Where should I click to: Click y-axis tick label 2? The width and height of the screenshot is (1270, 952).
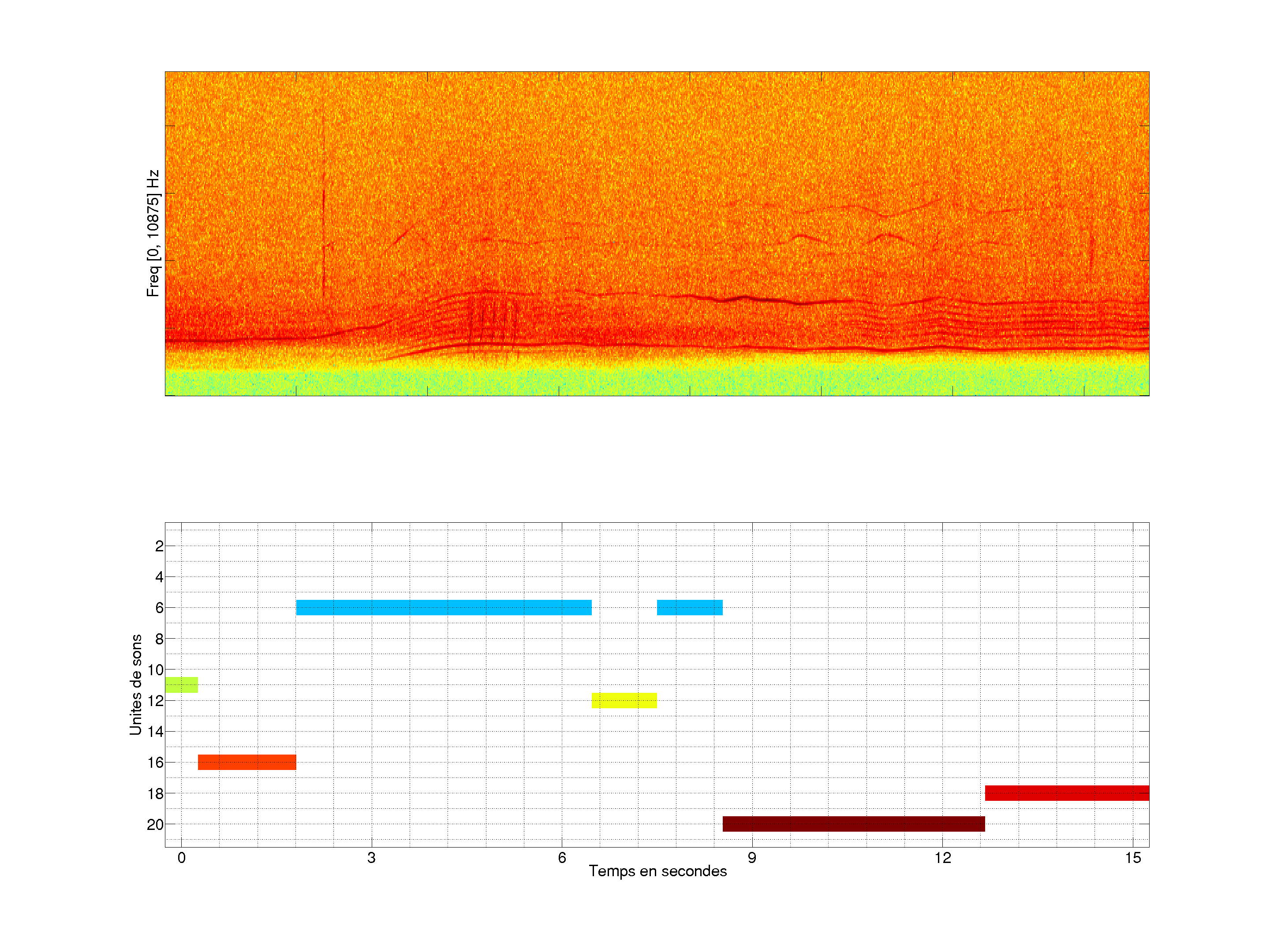[x=159, y=546]
